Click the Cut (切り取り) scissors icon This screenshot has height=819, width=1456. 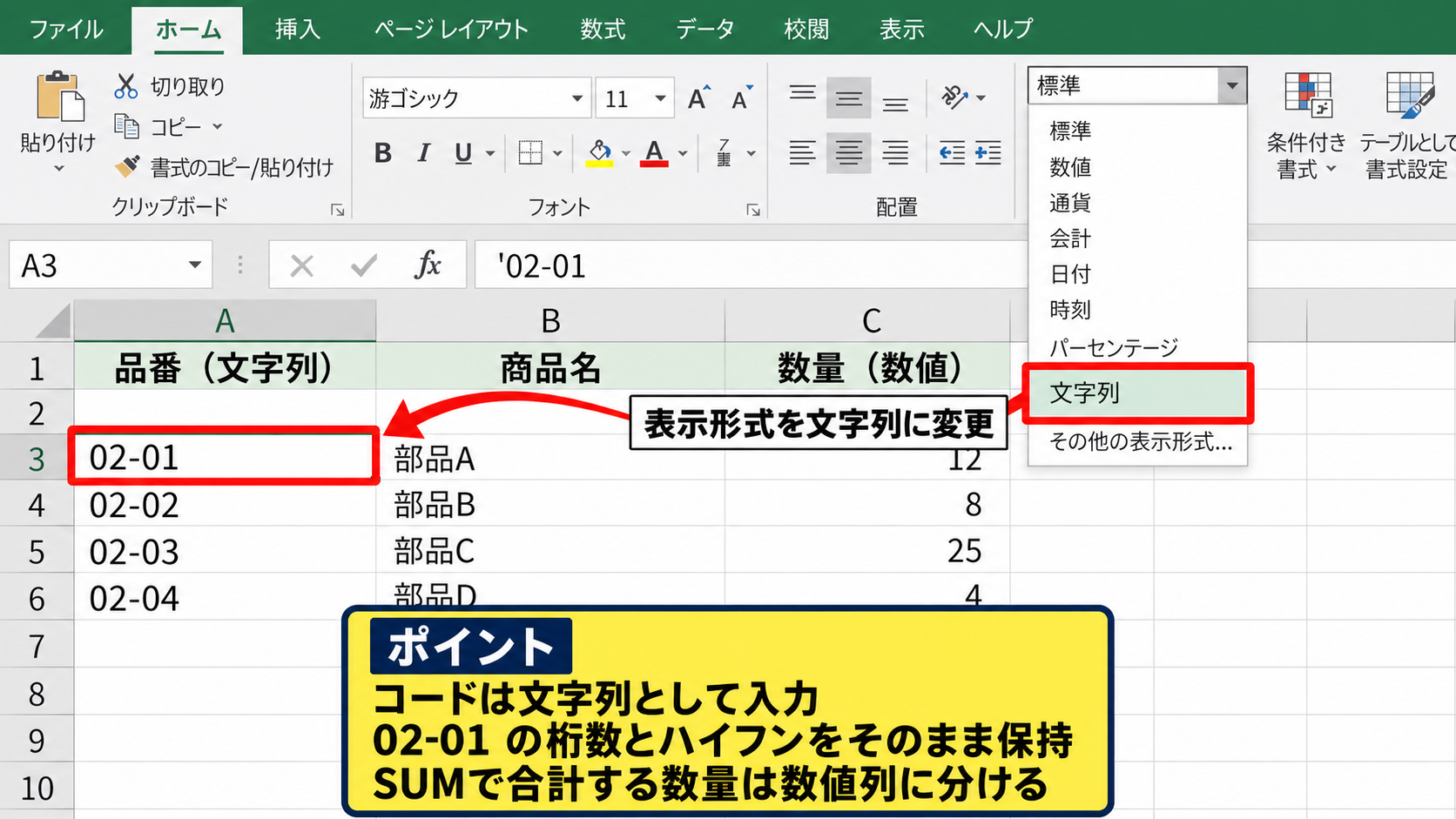point(126,86)
